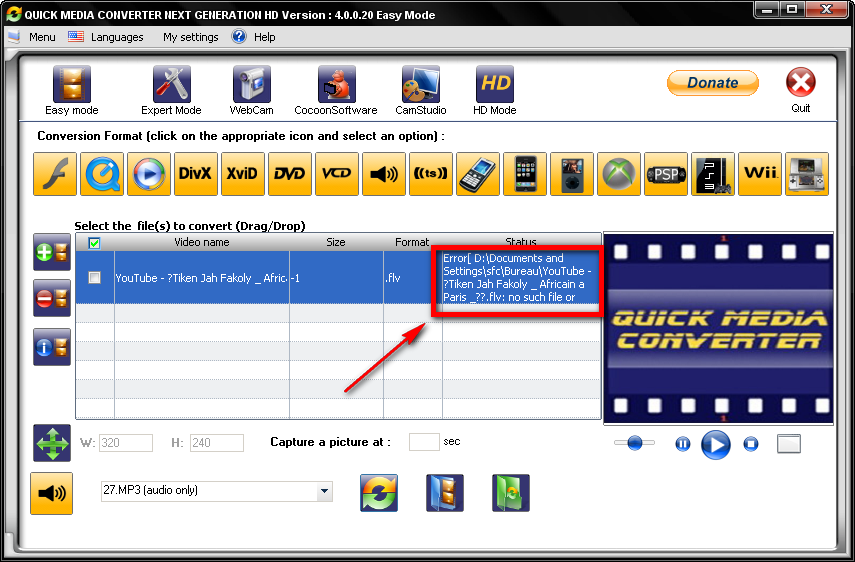Image resolution: width=855 pixels, height=562 pixels.
Task: Open the Languages menu
Action: [117, 37]
